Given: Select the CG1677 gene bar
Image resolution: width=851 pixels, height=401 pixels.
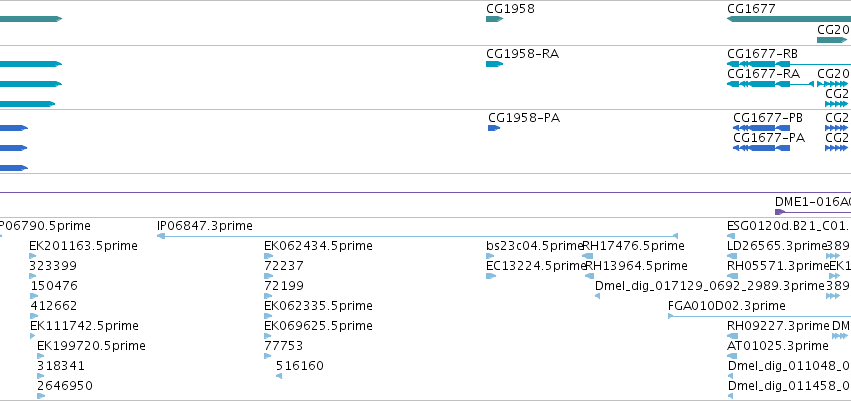Looking at the screenshot, I should 789,19.
